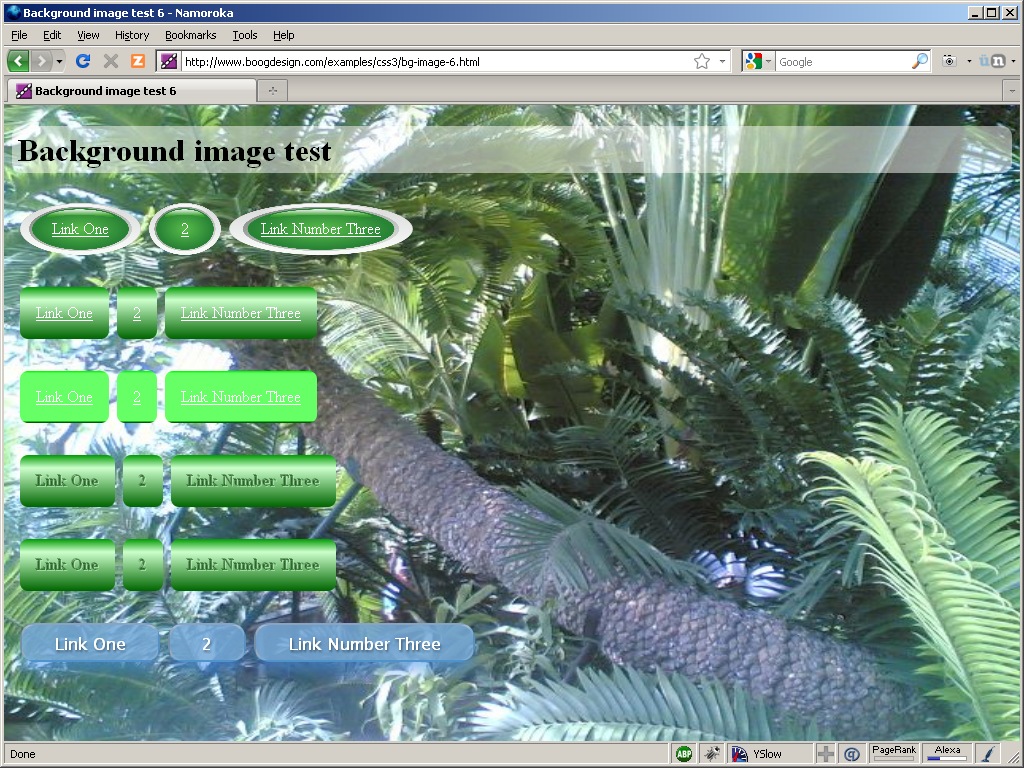Click blue translucent 'Link One' button
This screenshot has width=1024, height=768.
[x=90, y=644]
